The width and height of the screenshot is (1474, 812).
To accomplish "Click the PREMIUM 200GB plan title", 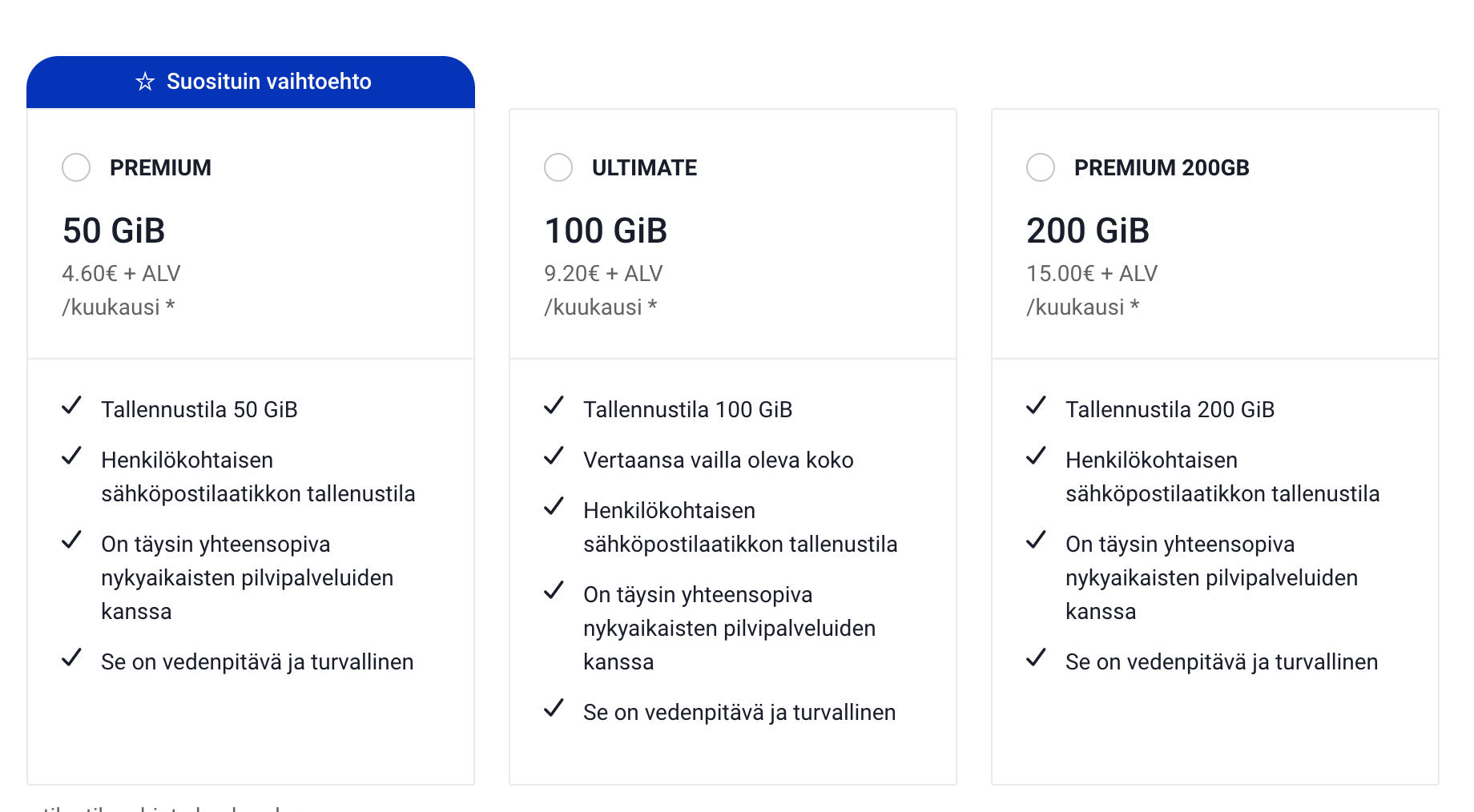I will point(1161,168).
